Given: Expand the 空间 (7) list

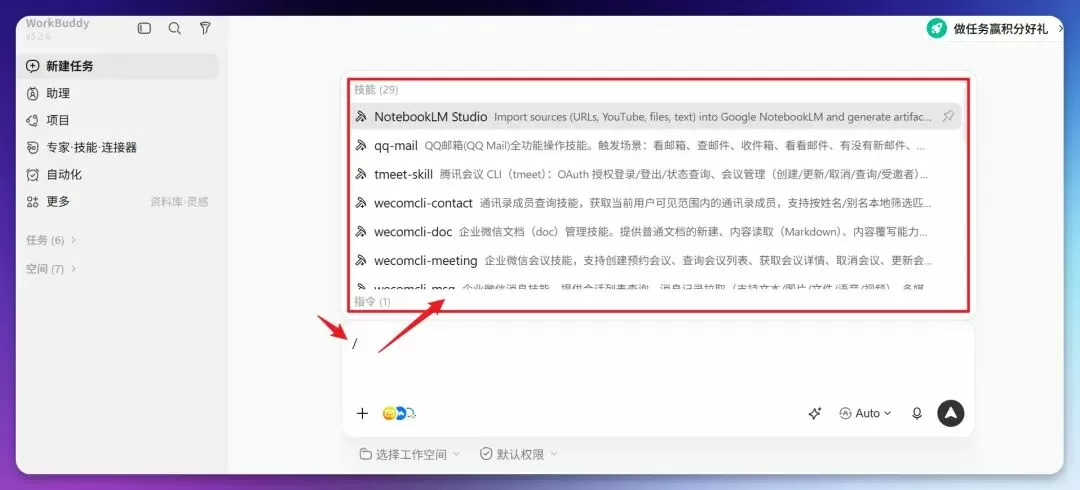Looking at the screenshot, I should [x=51, y=268].
